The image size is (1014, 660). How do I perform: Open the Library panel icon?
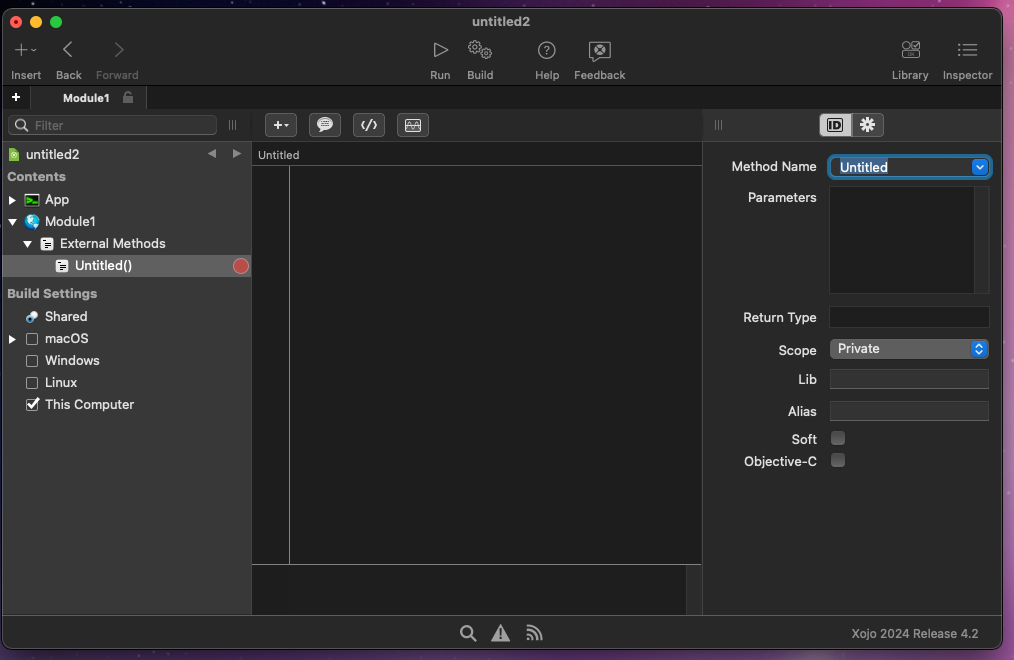click(x=910, y=50)
